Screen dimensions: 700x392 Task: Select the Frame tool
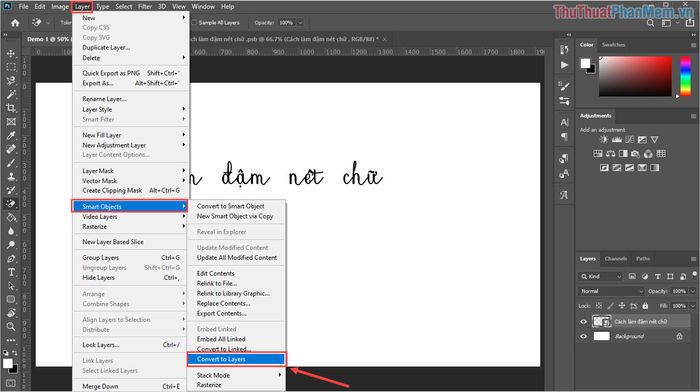point(11,121)
